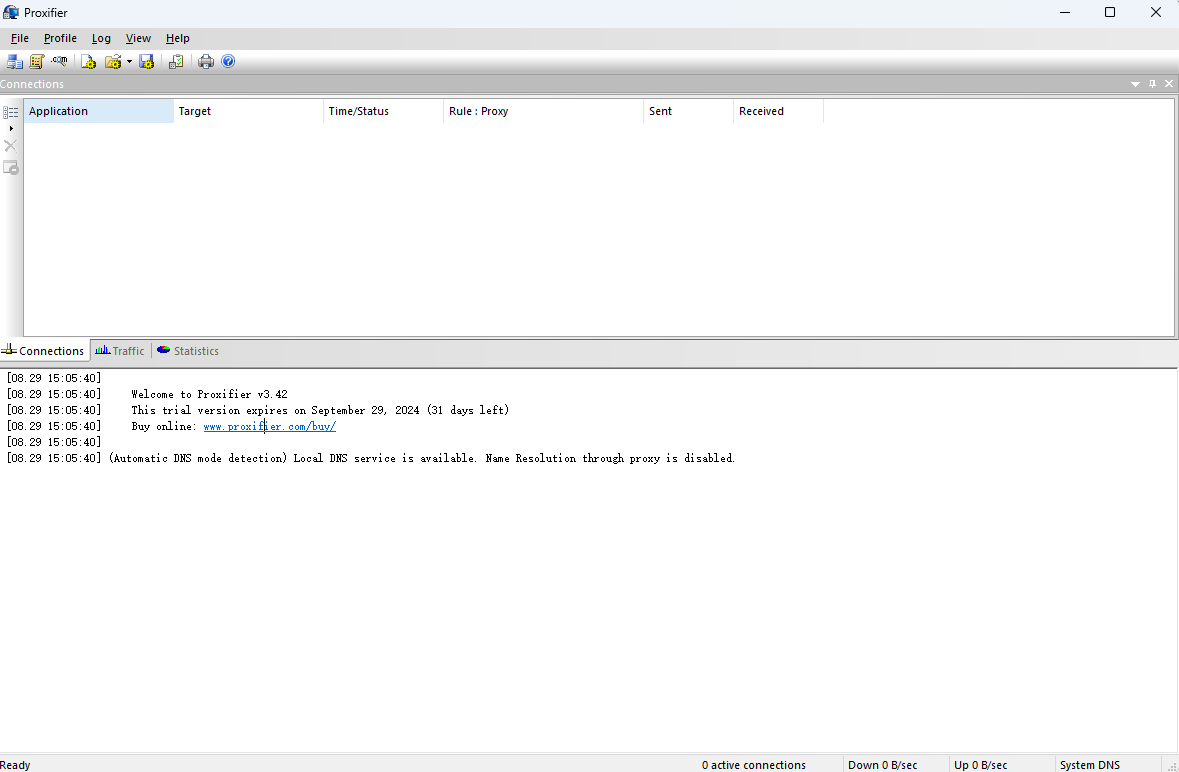
Task: Close the Connections panel
Action: click(1168, 84)
